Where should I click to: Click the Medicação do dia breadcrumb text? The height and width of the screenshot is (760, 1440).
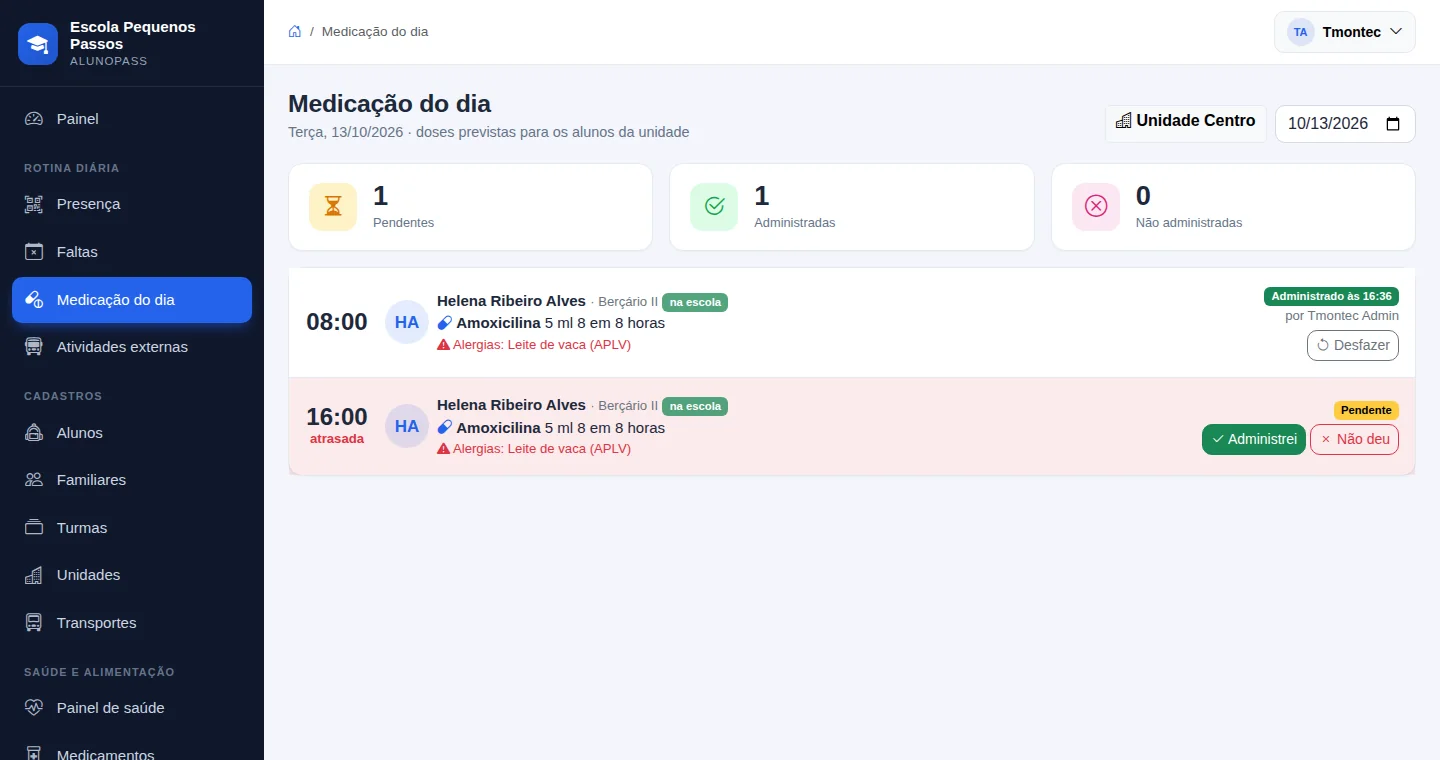[x=375, y=32]
